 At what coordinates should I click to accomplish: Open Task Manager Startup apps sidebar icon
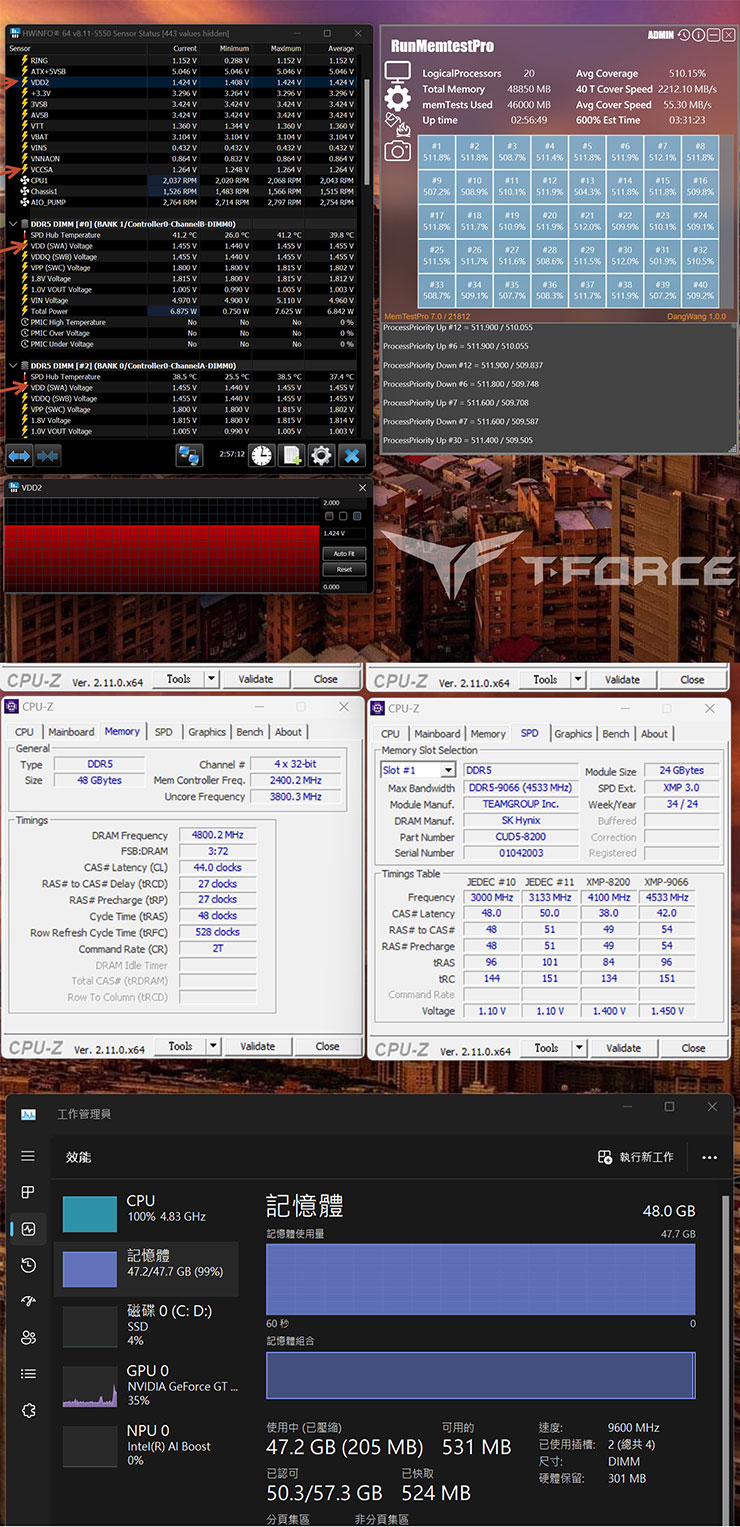(28, 1301)
